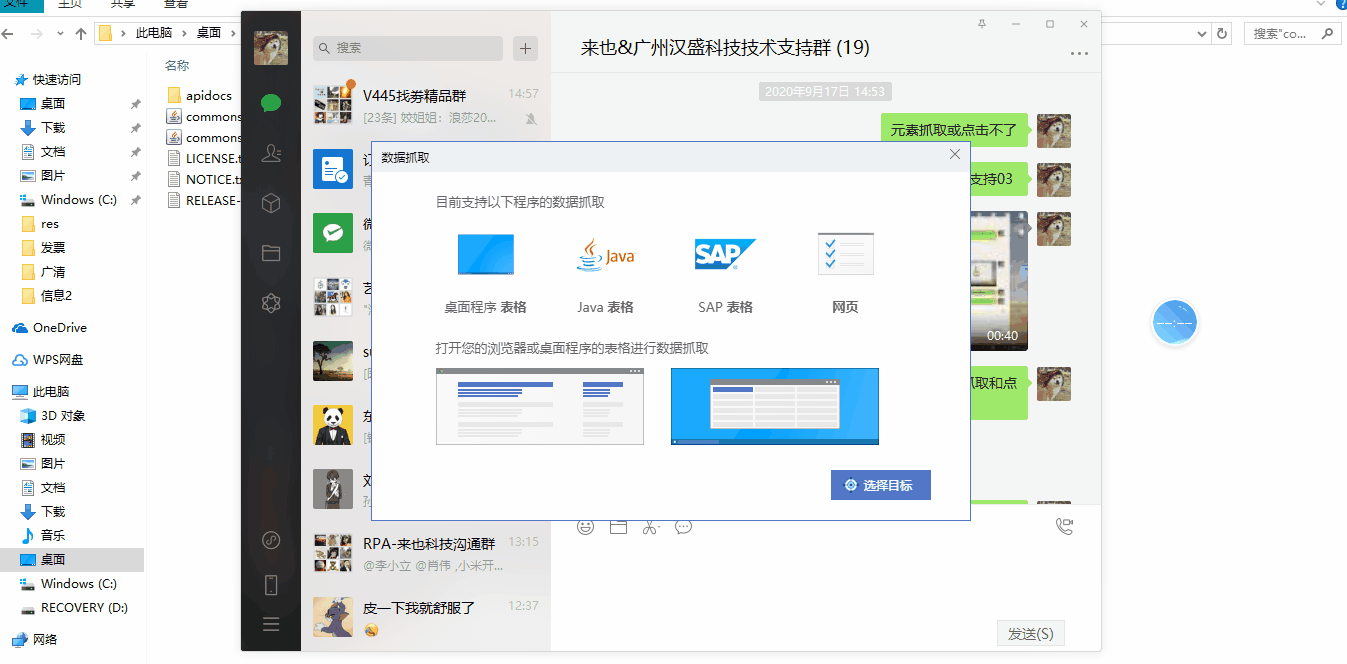The width and height of the screenshot is (1347, 664).
Task: Close the 数据抓取 dialog
Action: (955, 155)
